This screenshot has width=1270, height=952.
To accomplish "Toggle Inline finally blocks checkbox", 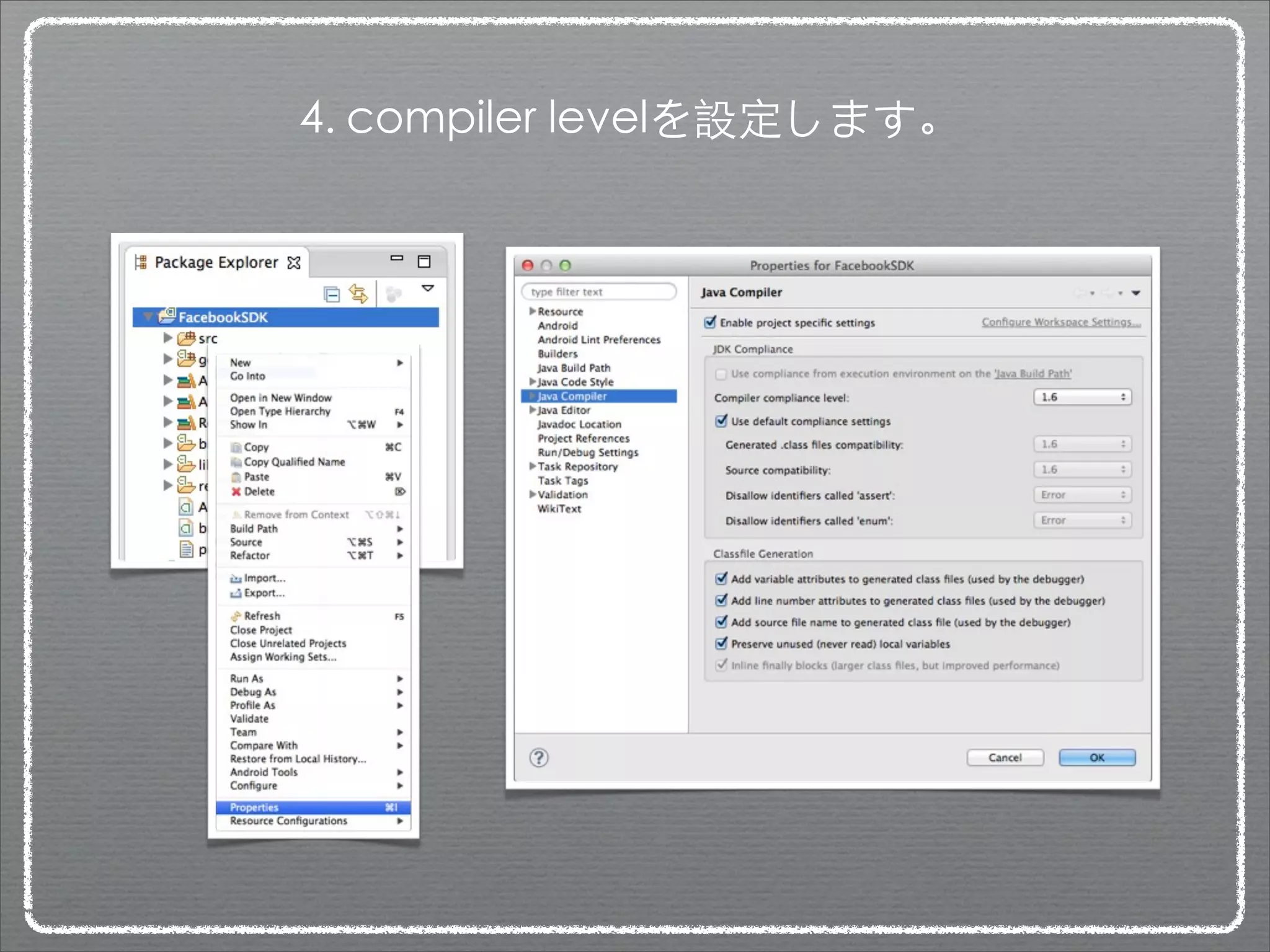I will pyautogui.click(x=721, y=665).
